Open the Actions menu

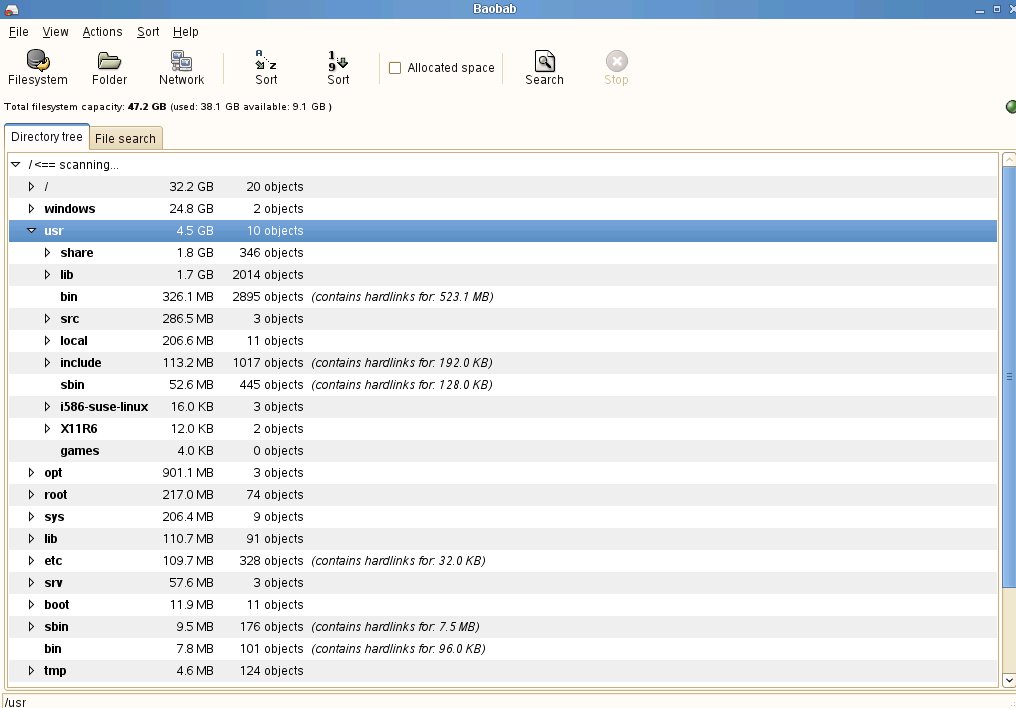[102, 32]
